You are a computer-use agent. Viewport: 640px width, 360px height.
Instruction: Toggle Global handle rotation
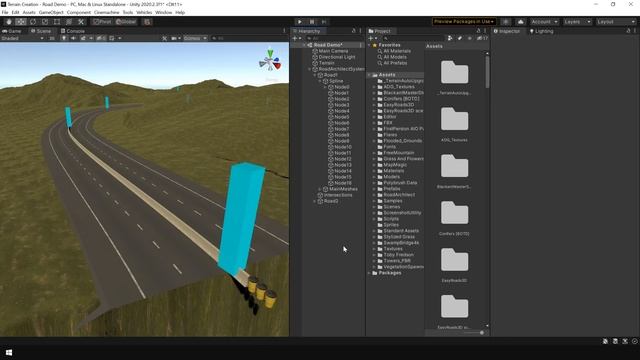click(x=126, y=22)
